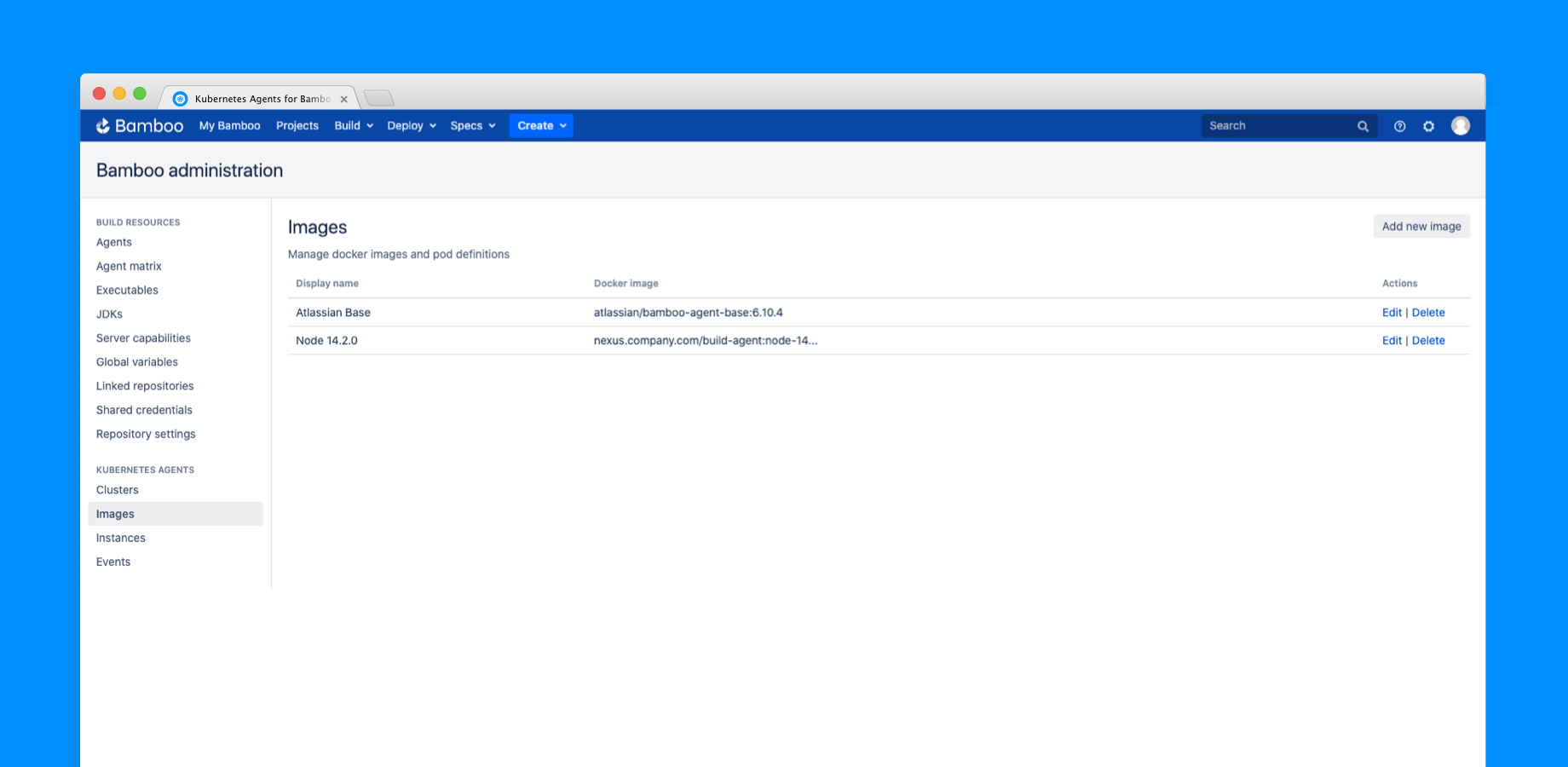Open Repository settings page
Image resolution: width=1568 pixels, height=767 pixels.
click(146, 434)
